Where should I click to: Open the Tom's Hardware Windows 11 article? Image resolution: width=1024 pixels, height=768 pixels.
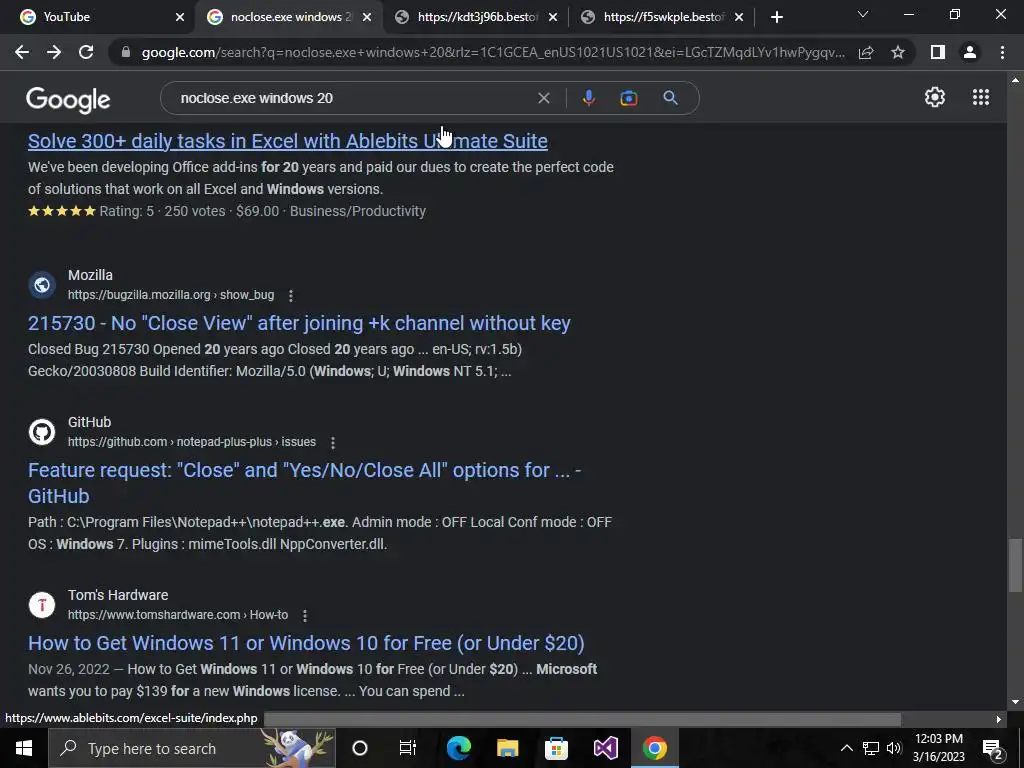306,643
